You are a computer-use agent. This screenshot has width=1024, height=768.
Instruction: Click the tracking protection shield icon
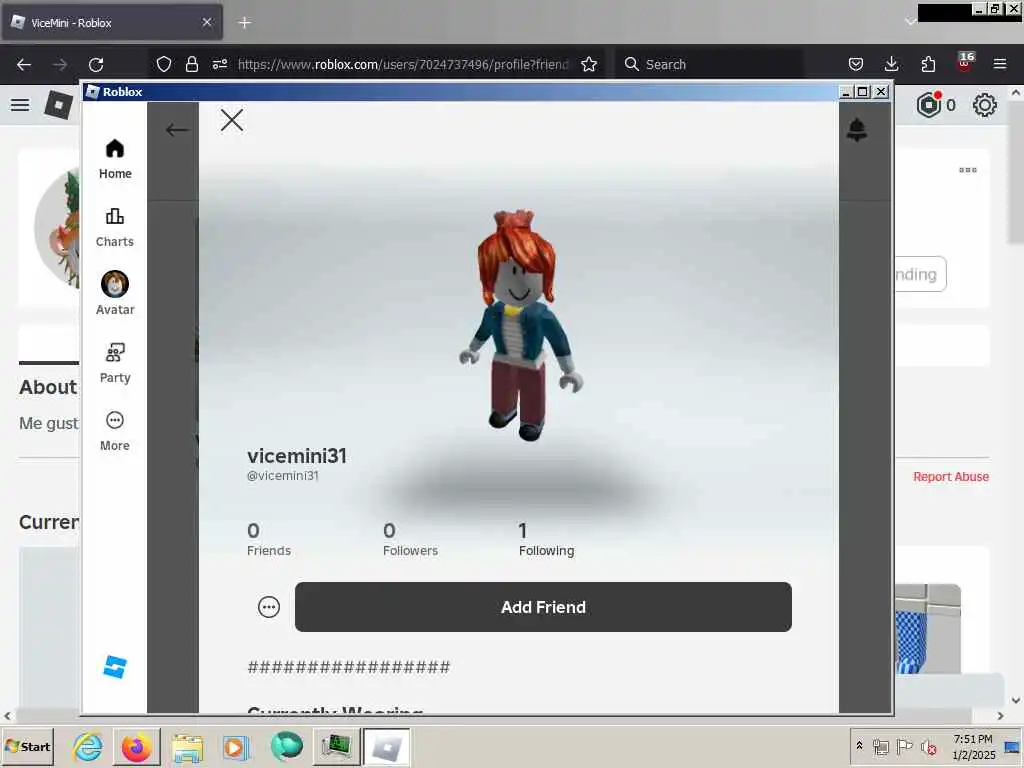[x=164, y=64]
